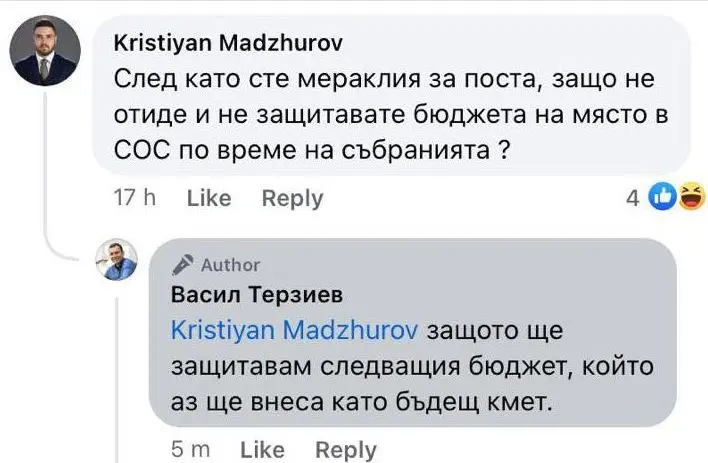Open Васил Терзиев's small profile avatar
Viewport: 708px width, 463px height.
tap(116, 260)
